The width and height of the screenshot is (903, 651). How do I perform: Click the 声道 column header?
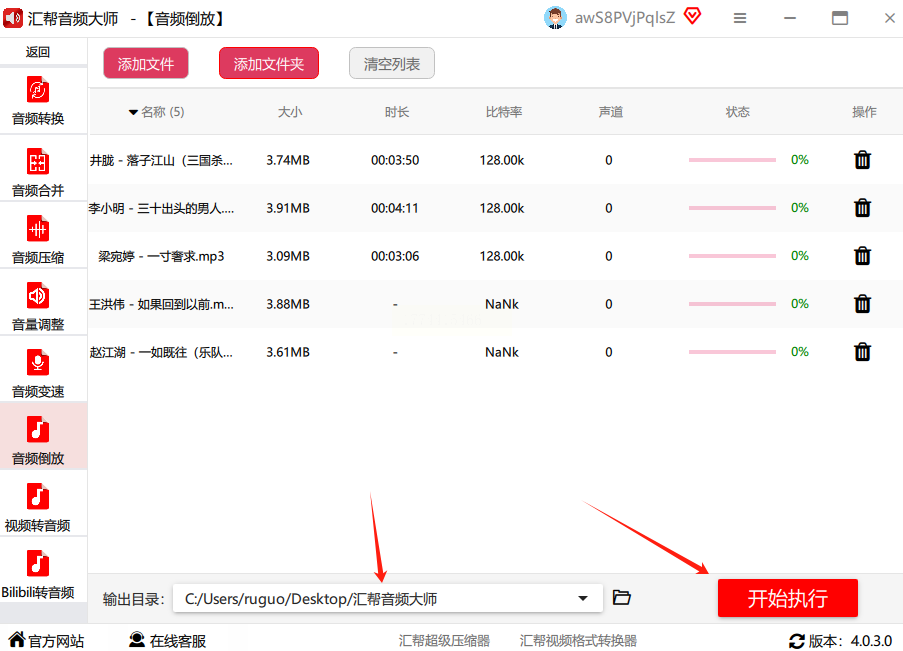click(x=610, y=112)
